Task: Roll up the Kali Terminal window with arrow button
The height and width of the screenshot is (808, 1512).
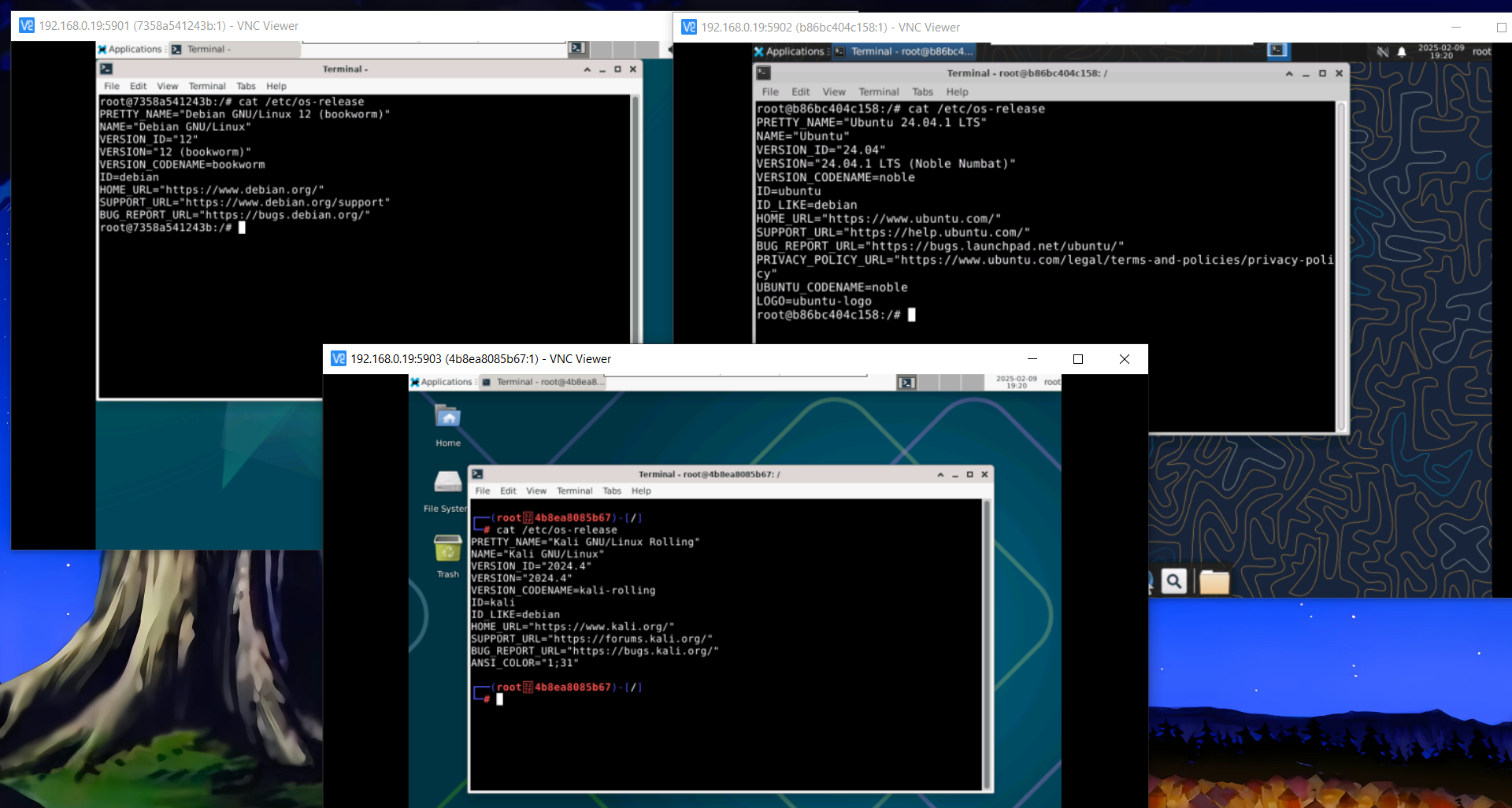Action: 940,474
